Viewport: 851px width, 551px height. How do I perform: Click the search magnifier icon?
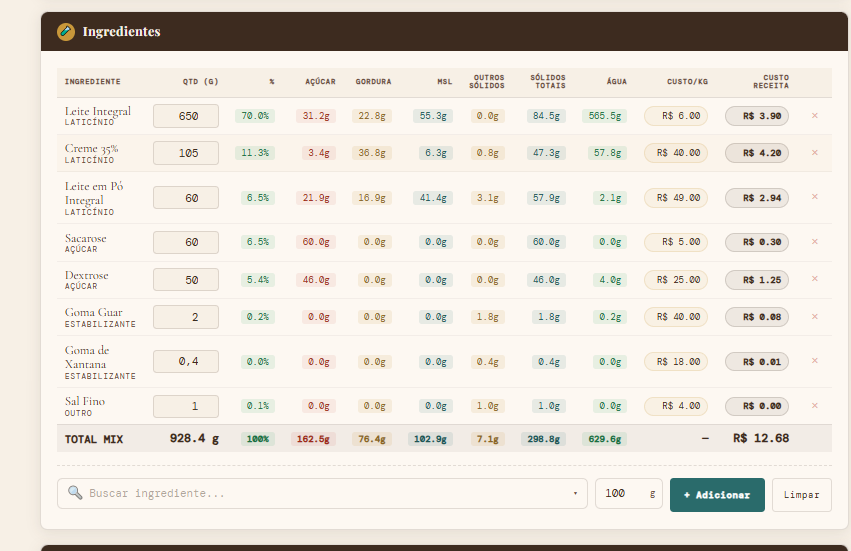click(75, 494)
